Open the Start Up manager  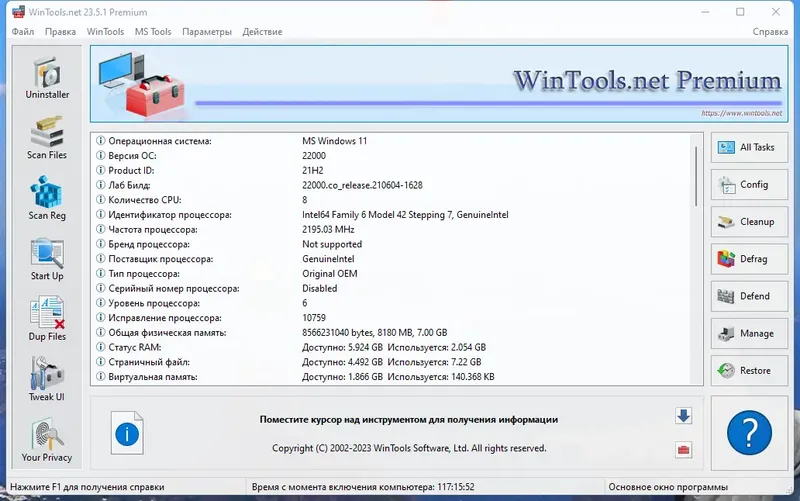pos(47,259)
